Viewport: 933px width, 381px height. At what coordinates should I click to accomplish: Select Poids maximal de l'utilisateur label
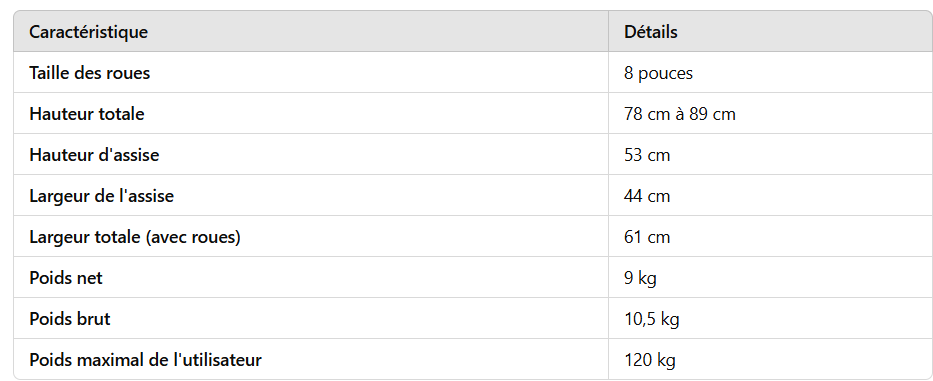[x=145, y=360]
